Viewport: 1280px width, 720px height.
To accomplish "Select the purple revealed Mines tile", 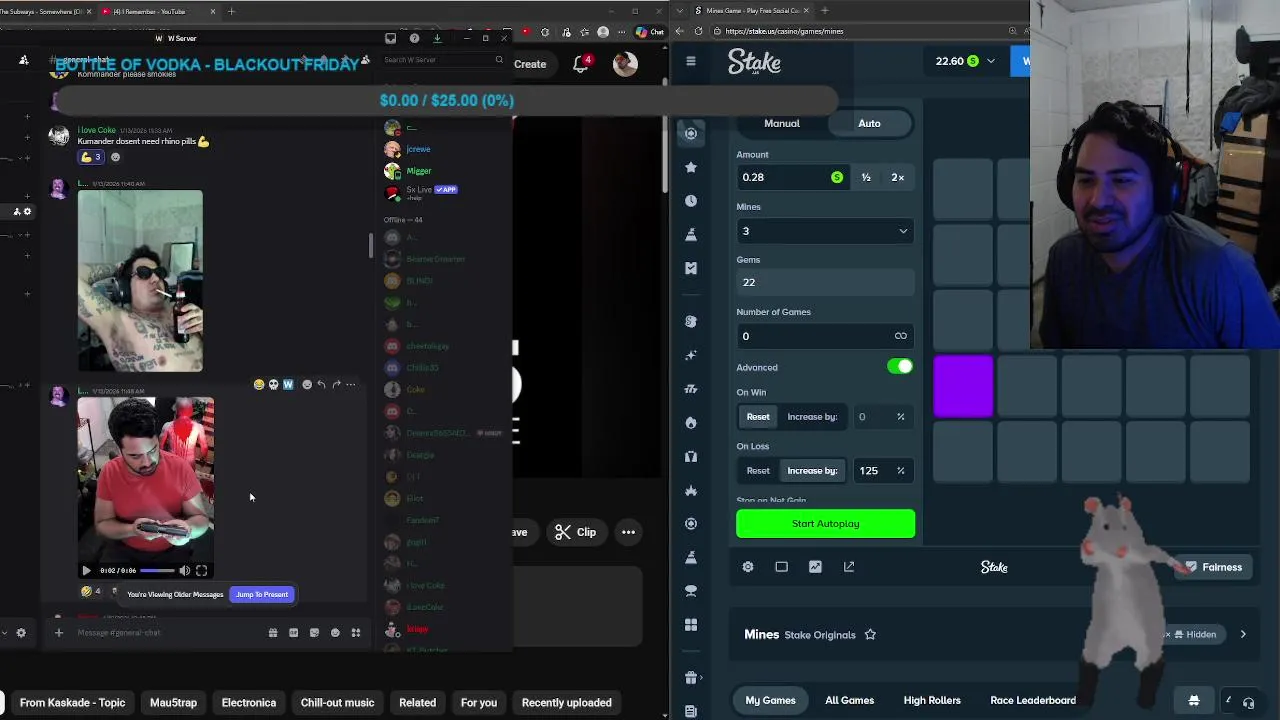I will (x=963, y=387).
